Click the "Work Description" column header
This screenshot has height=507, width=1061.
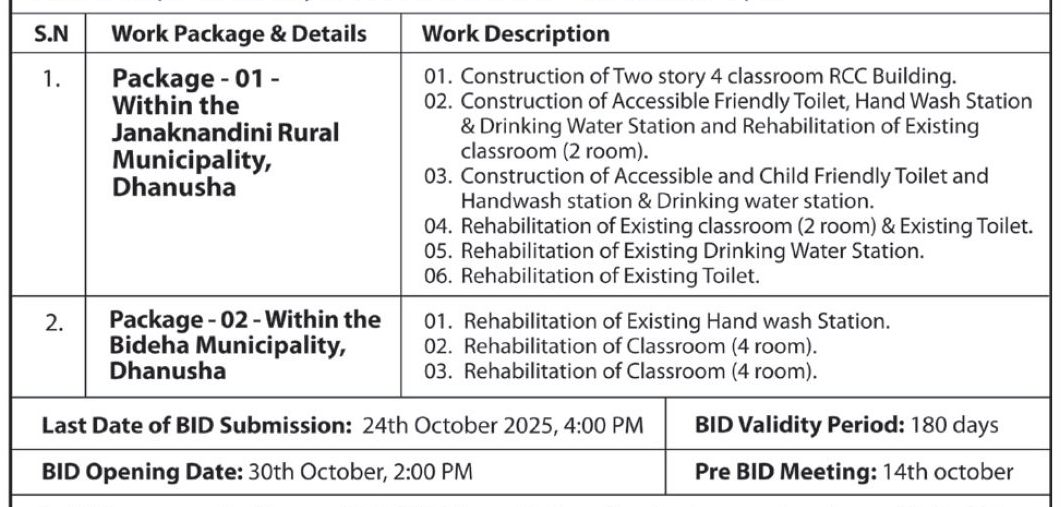(515, 34)
